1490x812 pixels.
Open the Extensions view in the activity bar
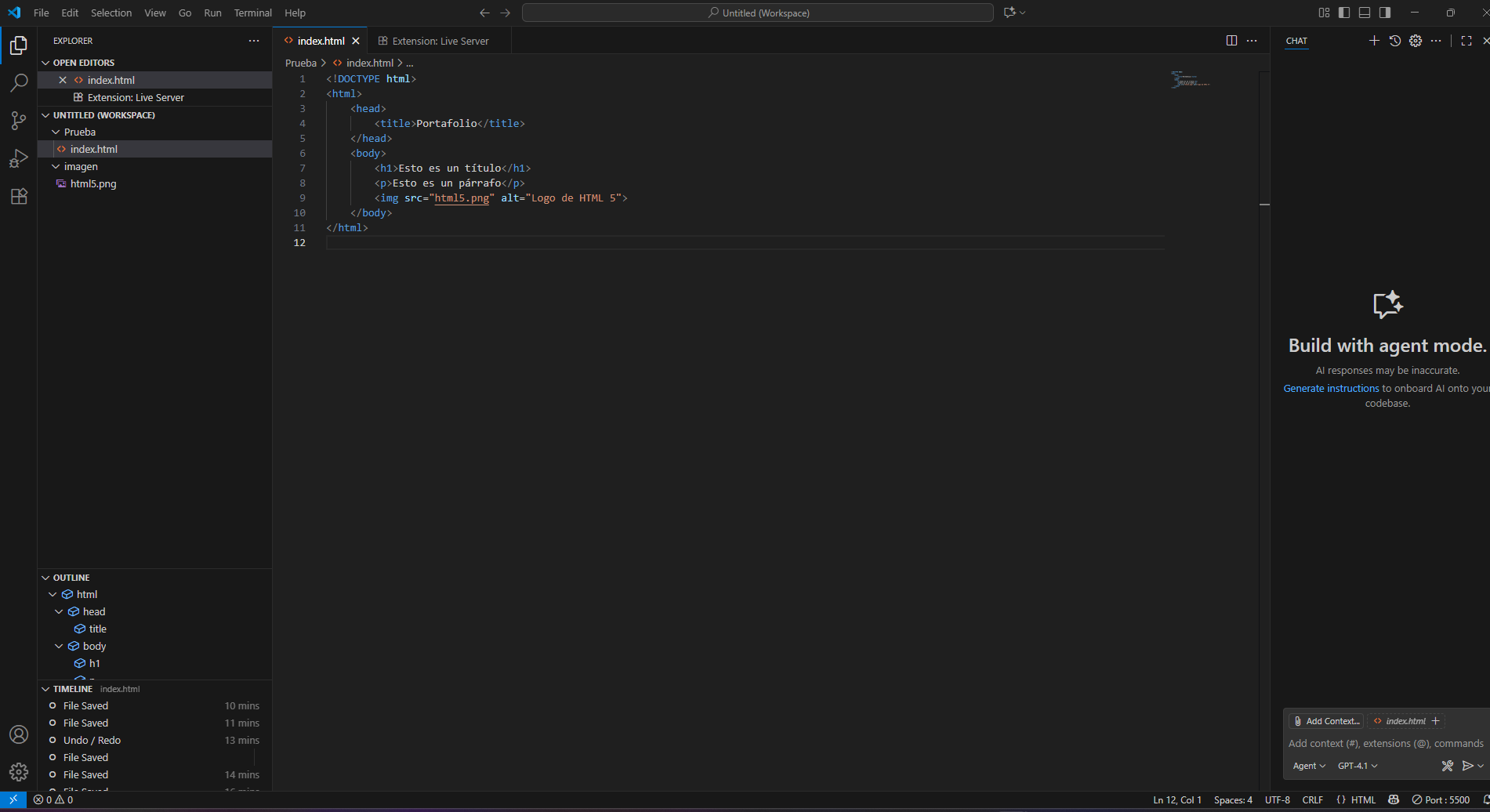coord(19,196)
